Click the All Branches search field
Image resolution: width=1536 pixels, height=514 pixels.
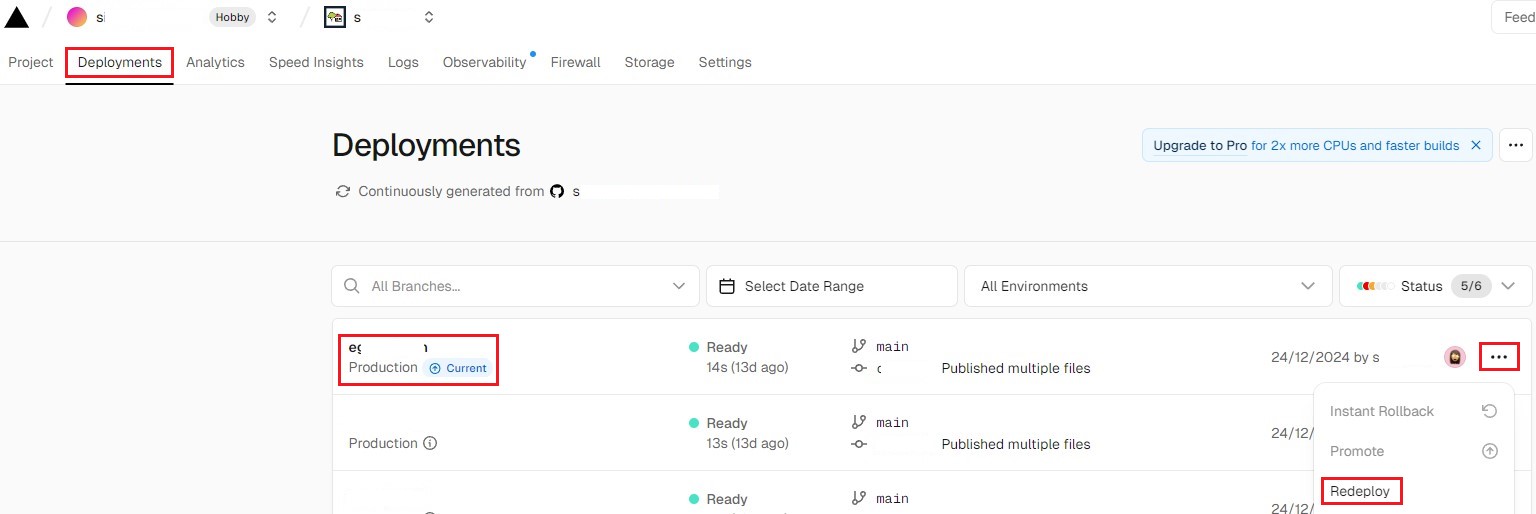[x=515, y=286]
